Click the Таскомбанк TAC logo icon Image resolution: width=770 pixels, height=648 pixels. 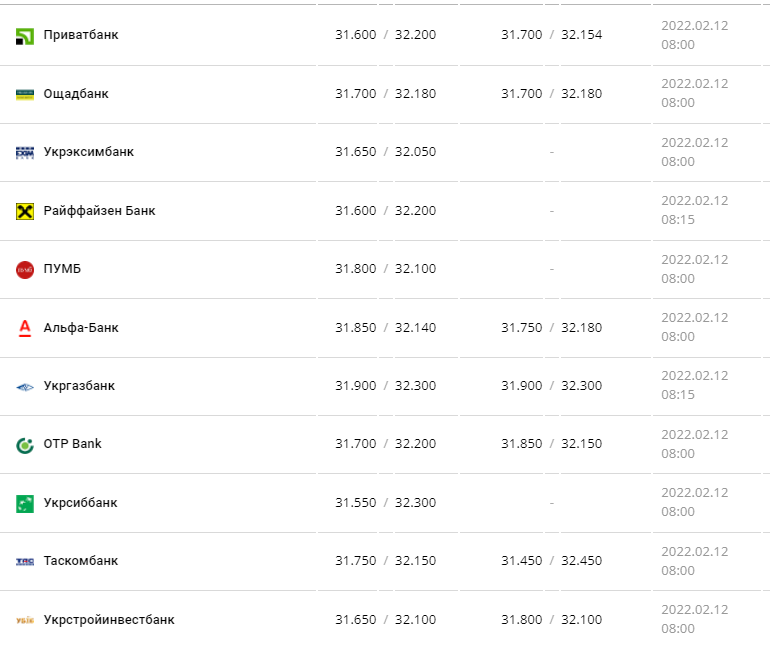pyautogui.click(x=25, y=562)
